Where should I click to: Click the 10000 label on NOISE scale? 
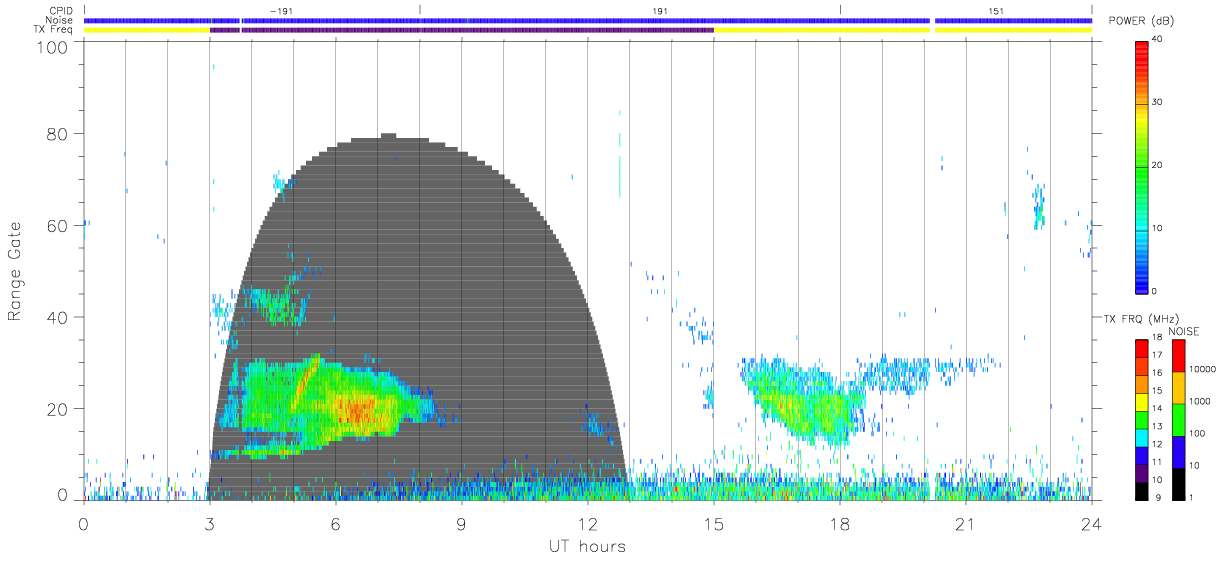[x=1203, y=369]
